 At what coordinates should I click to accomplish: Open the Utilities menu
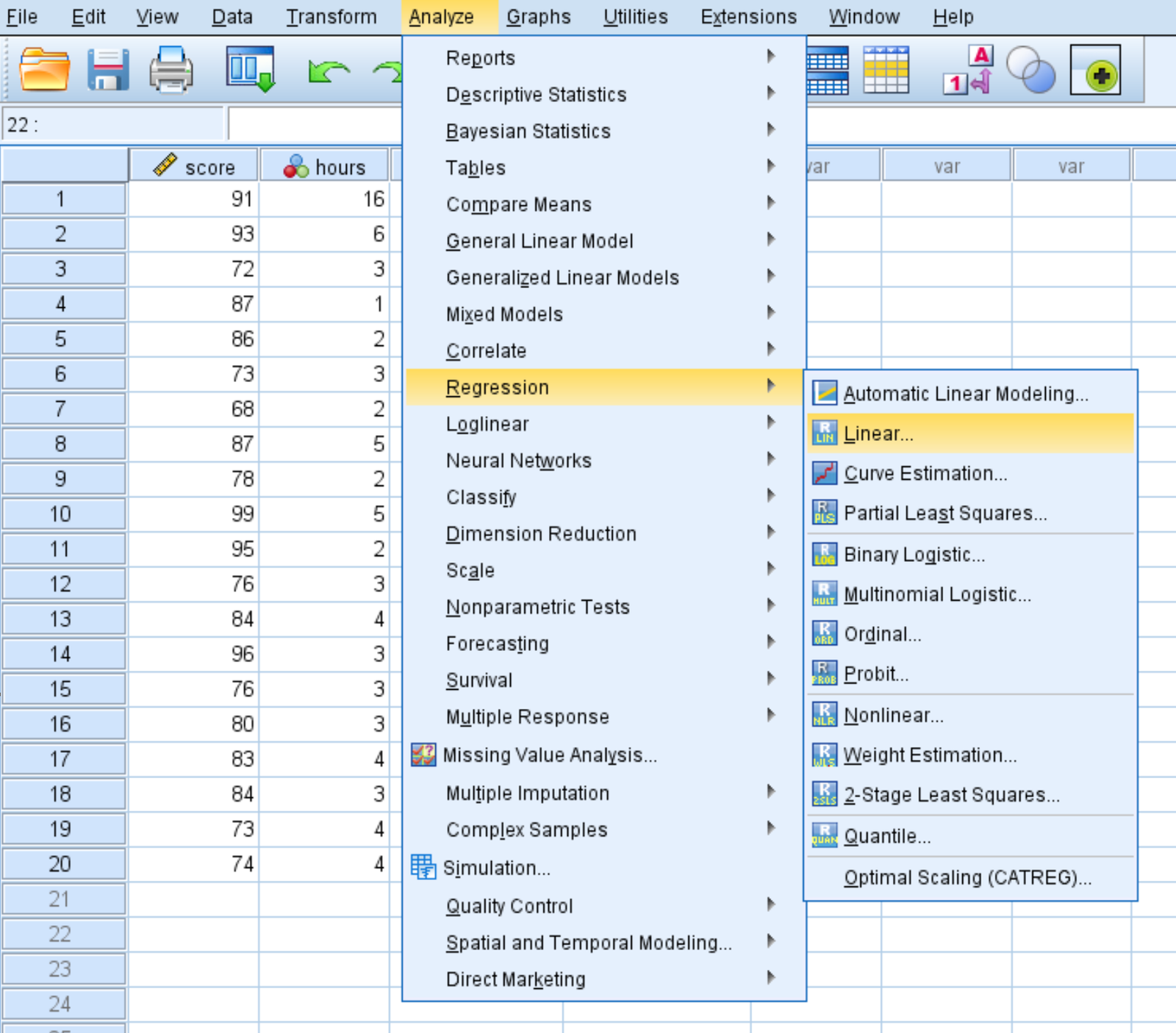click(x=636, y=16)
